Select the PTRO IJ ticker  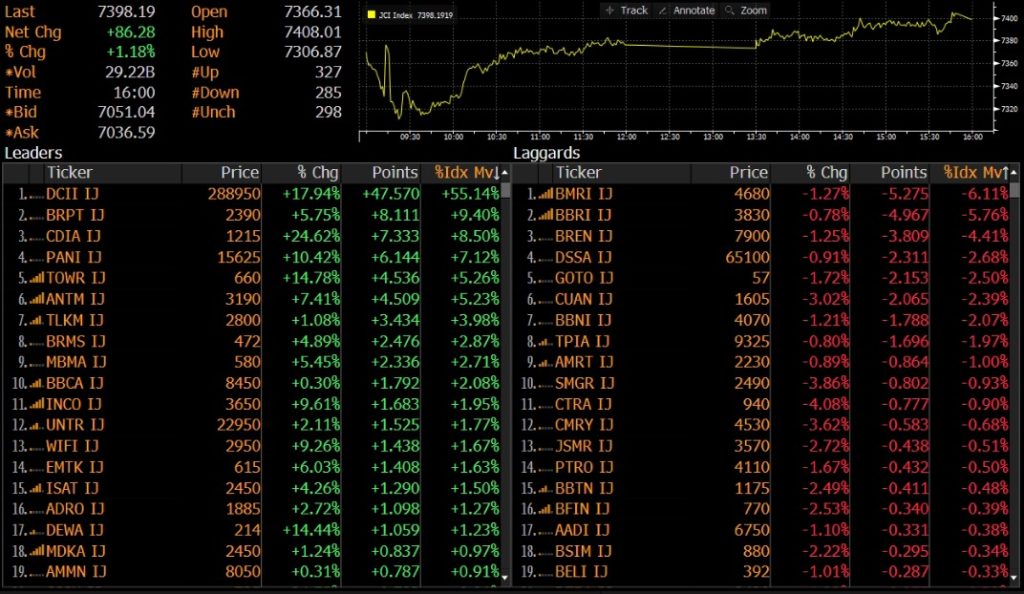coord(584,467)
